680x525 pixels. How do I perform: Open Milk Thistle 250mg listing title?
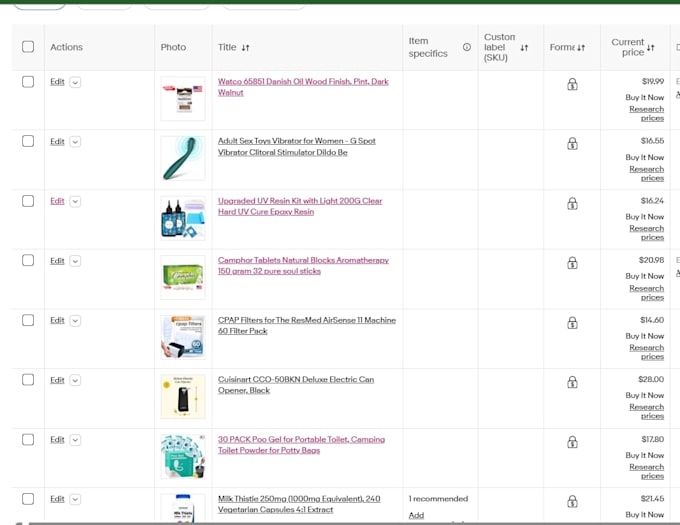tap(299, 504)
